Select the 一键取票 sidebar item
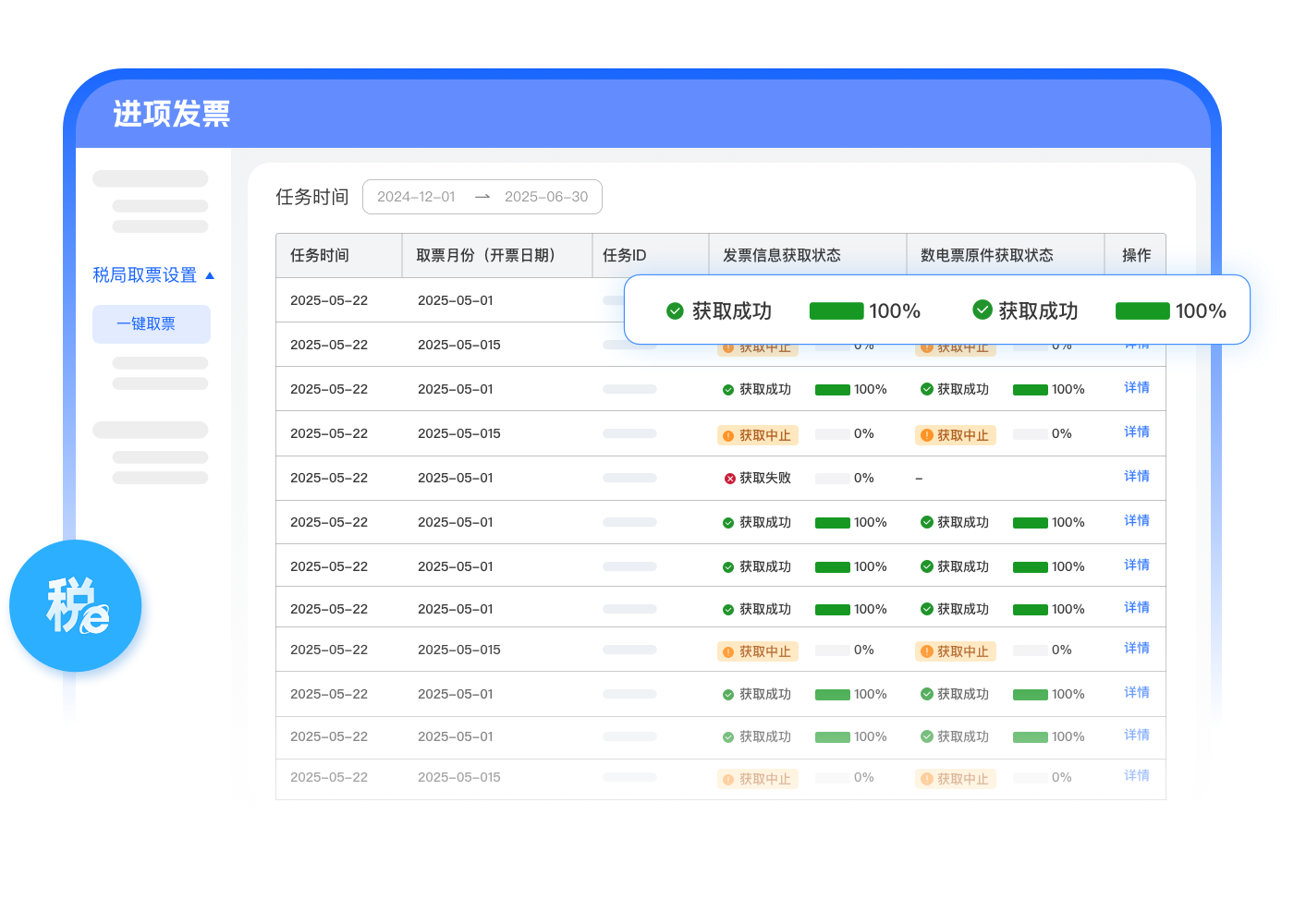 tap(151, 324)
